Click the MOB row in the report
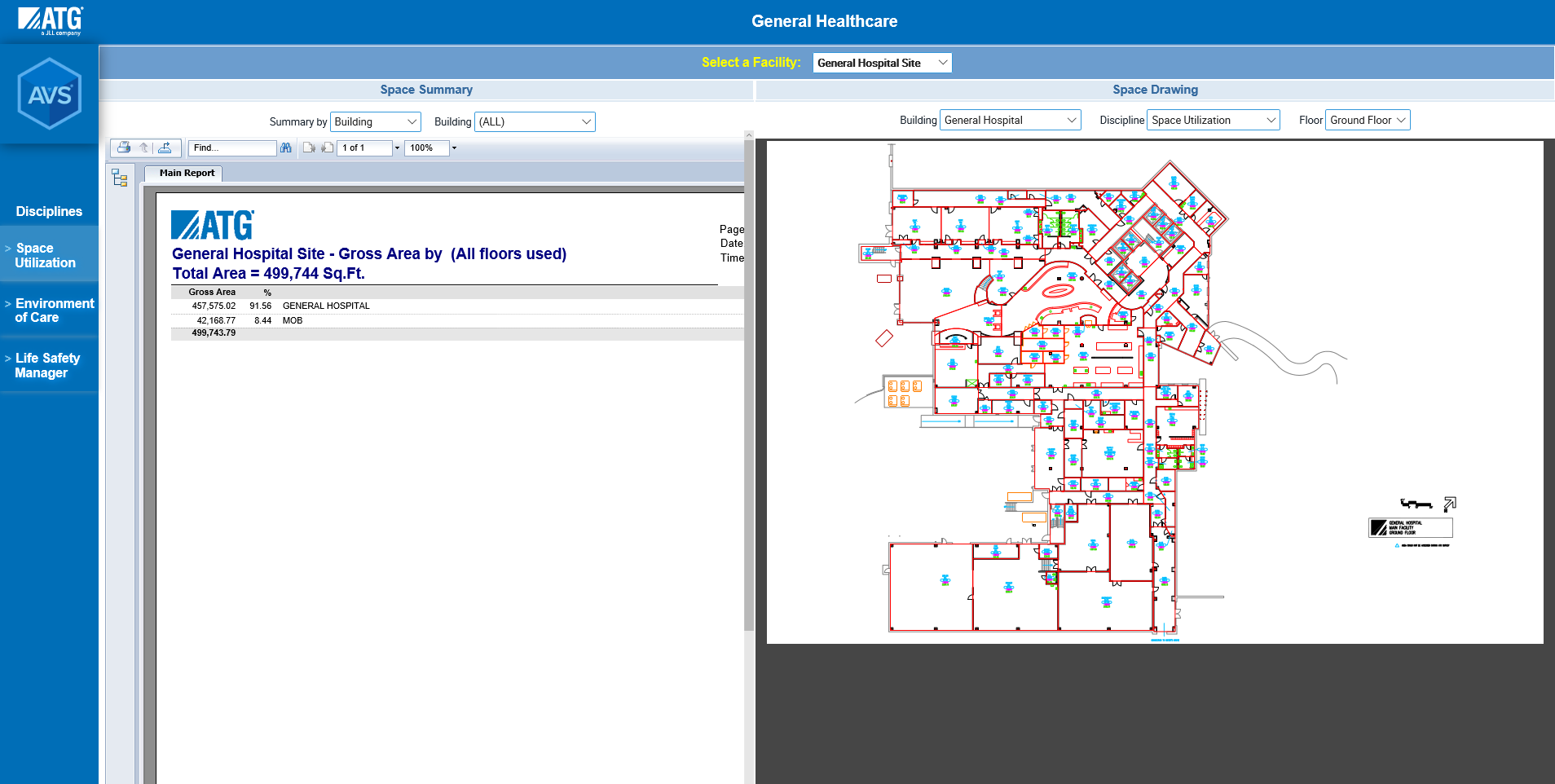Image resolution: width=1555 pixels, height=784 pixels. pos(456,321)
